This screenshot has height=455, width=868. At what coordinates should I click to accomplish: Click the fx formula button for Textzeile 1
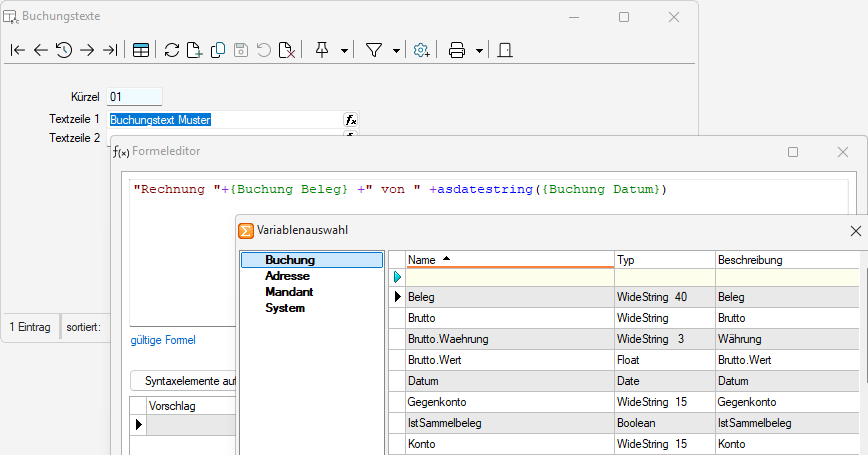pyautogui.click(x=351, y=120)
